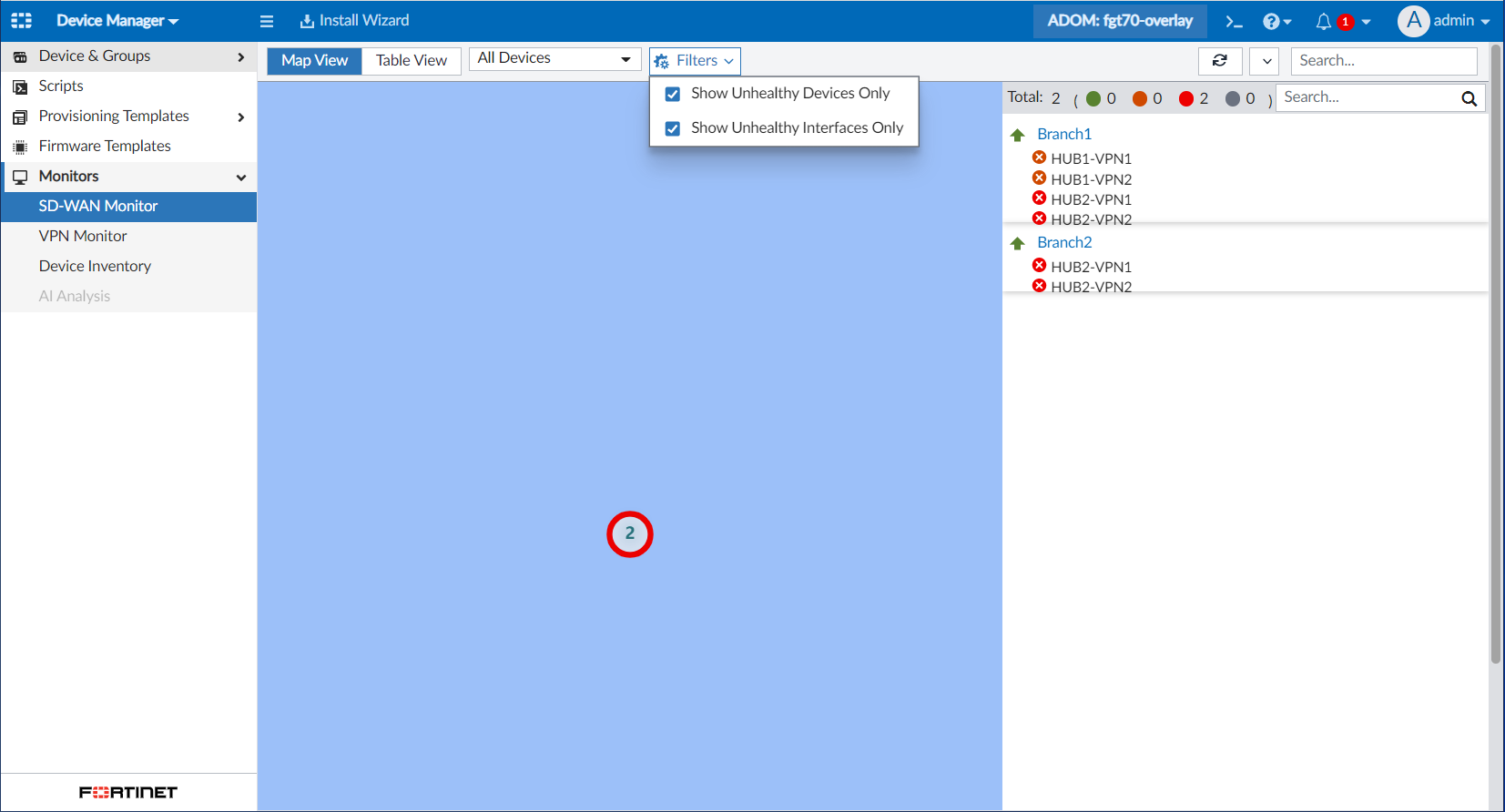Click the Firmware Templates sidebar icon
The height and width of the screenshot is (812, 1505).
pos(20,147)
